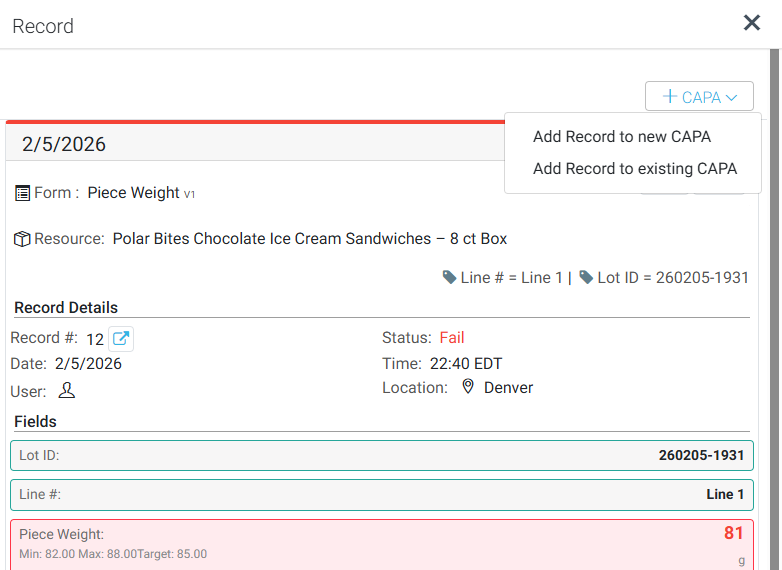Image resolution: width=782 pixels, height=570 pixels.
Task: Choose Add Record to existing CAPA
Action: pyautogui.click(x=635, y=169)
